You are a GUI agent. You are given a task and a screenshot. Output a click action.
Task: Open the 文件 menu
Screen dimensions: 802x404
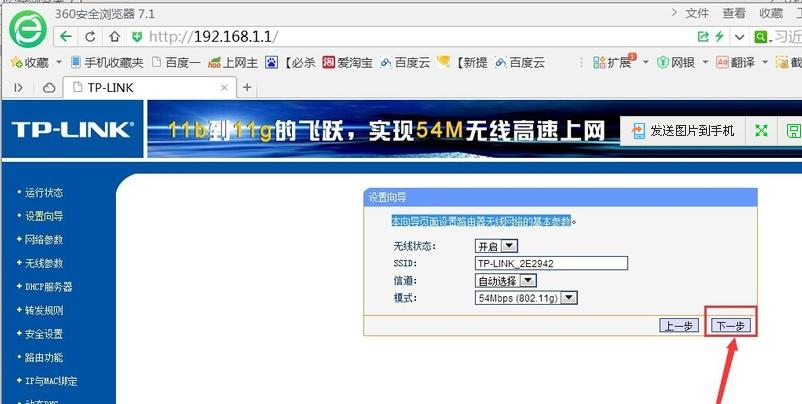point(697,13)
